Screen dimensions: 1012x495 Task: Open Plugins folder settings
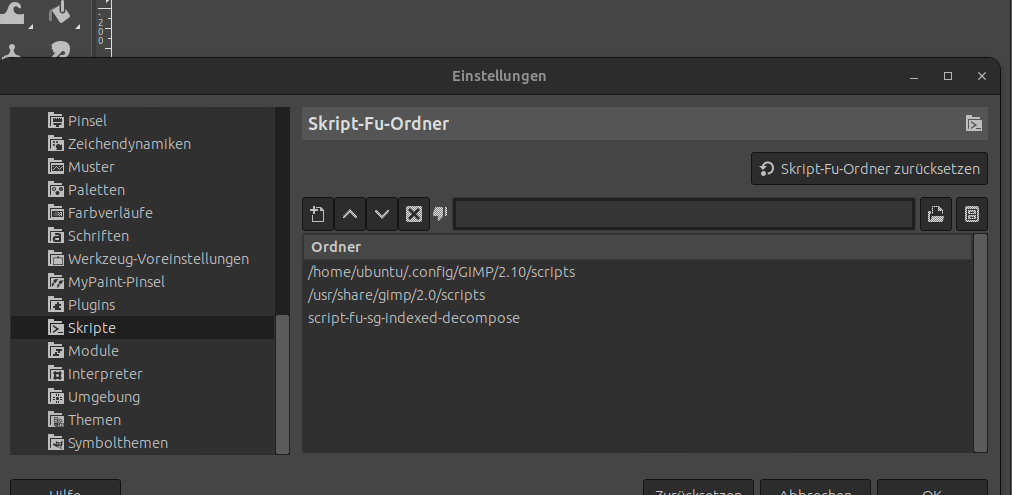pos(91,305)
